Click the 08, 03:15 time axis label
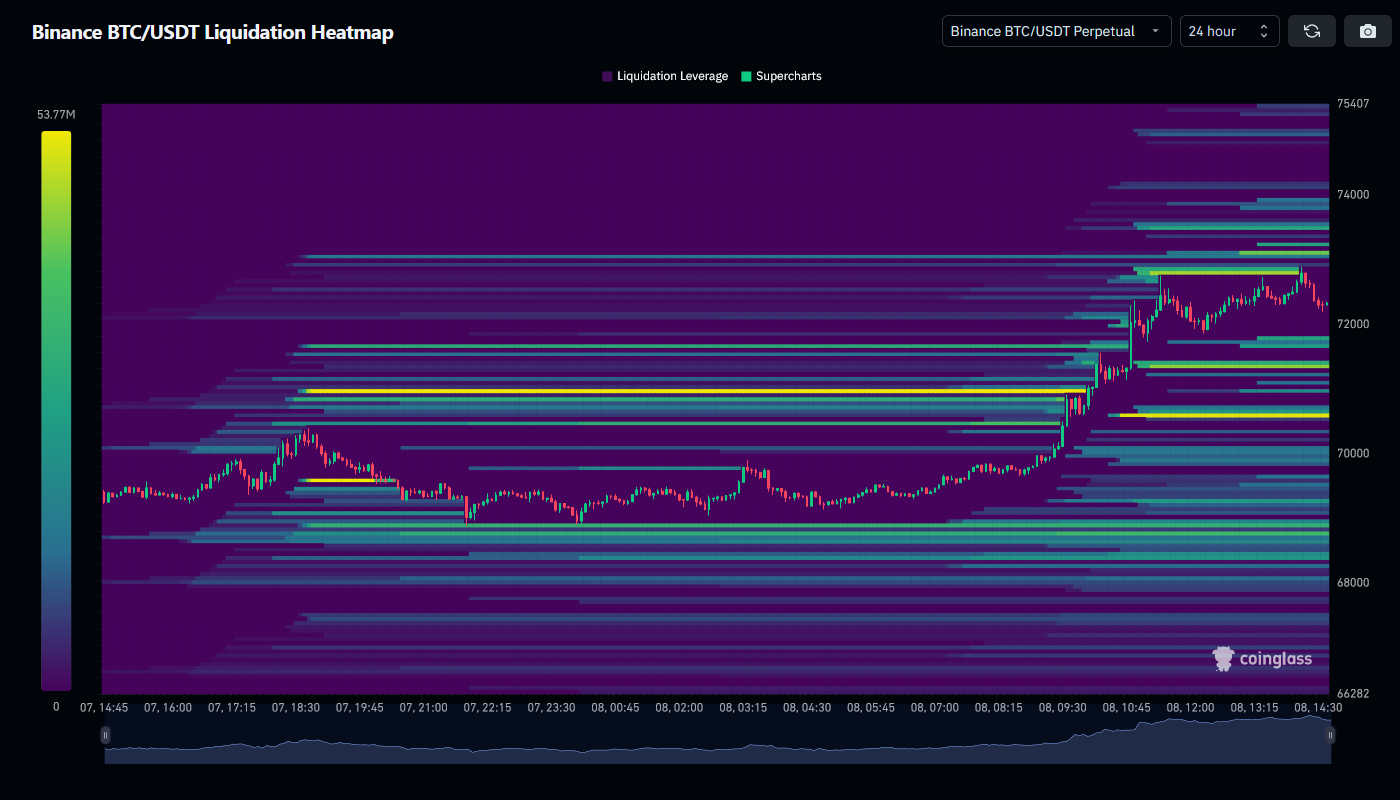The width and height of the screenshot is (1400, 800). 743,707
